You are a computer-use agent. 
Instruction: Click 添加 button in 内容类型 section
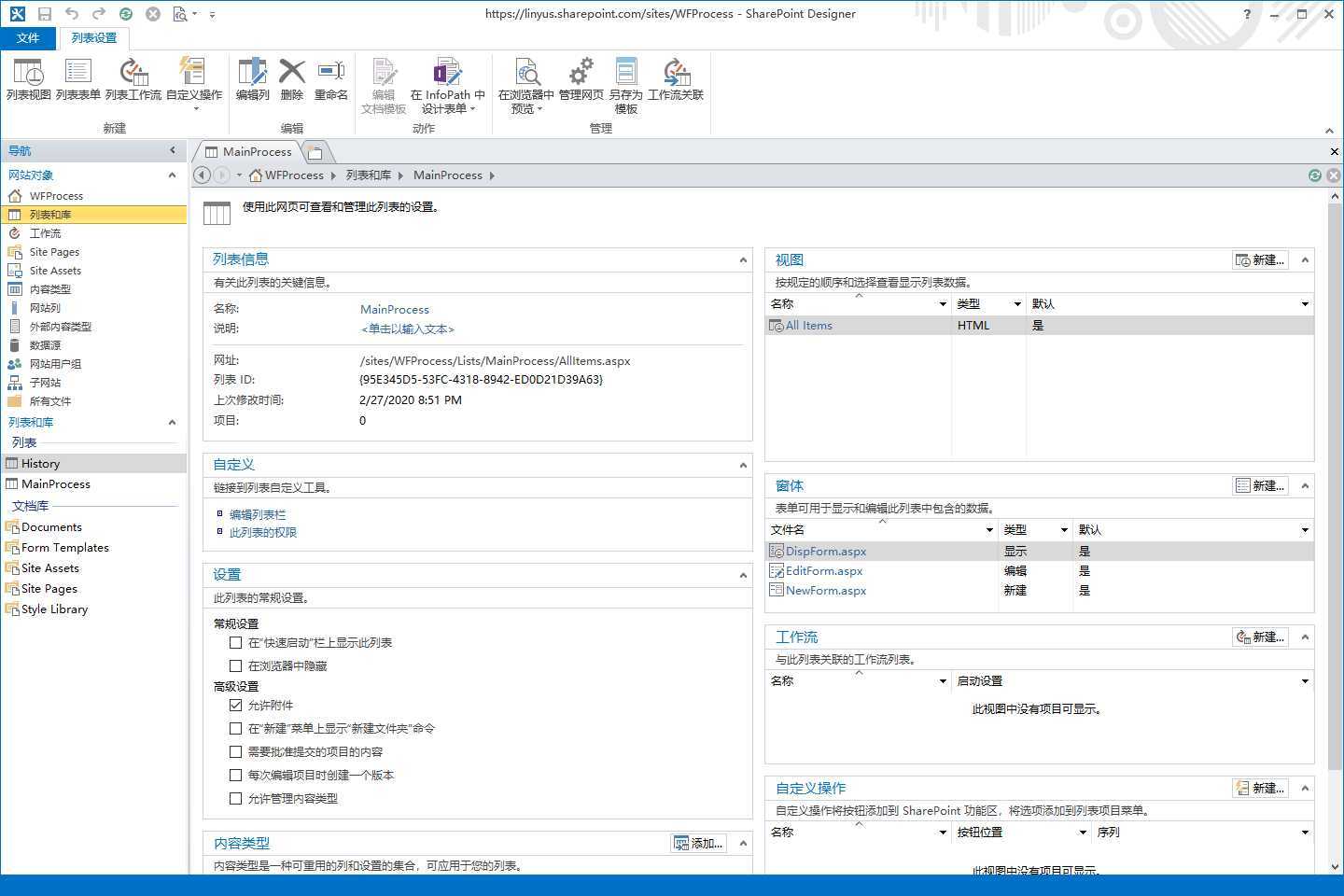pos(699,844)
